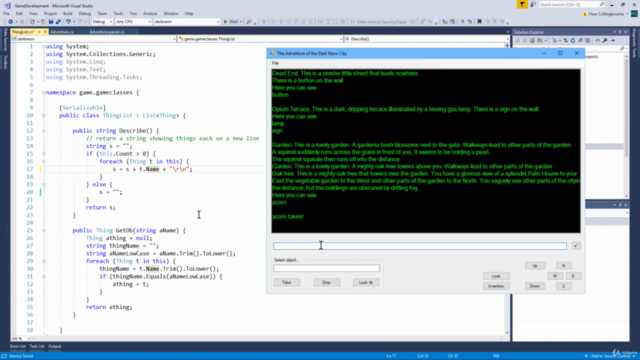The image size is (640, 360).
Task: Click the Solution Explorer home icon
Action: [532, 40]
